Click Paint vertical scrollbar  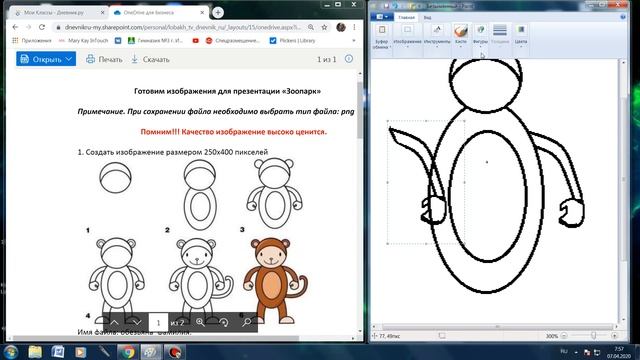tap(623, 191)
